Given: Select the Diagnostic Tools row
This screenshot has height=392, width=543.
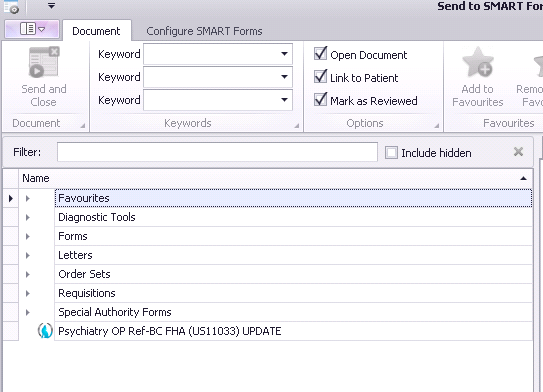Looking at the screenshot, I should (x=293, y=217).
